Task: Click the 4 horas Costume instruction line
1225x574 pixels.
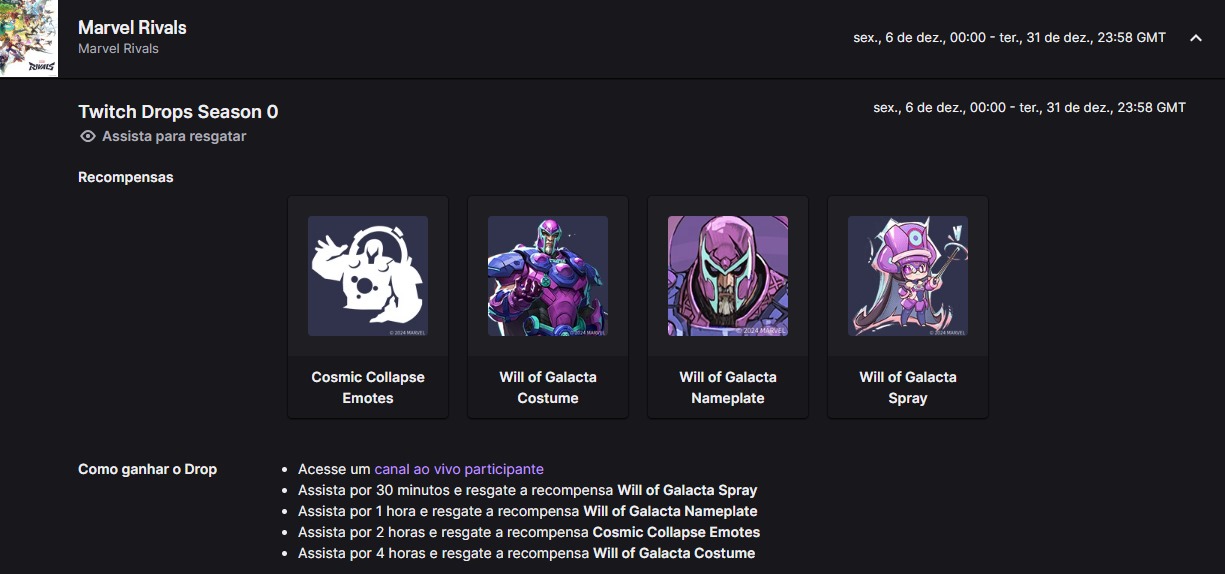Action: coord(526,553)
